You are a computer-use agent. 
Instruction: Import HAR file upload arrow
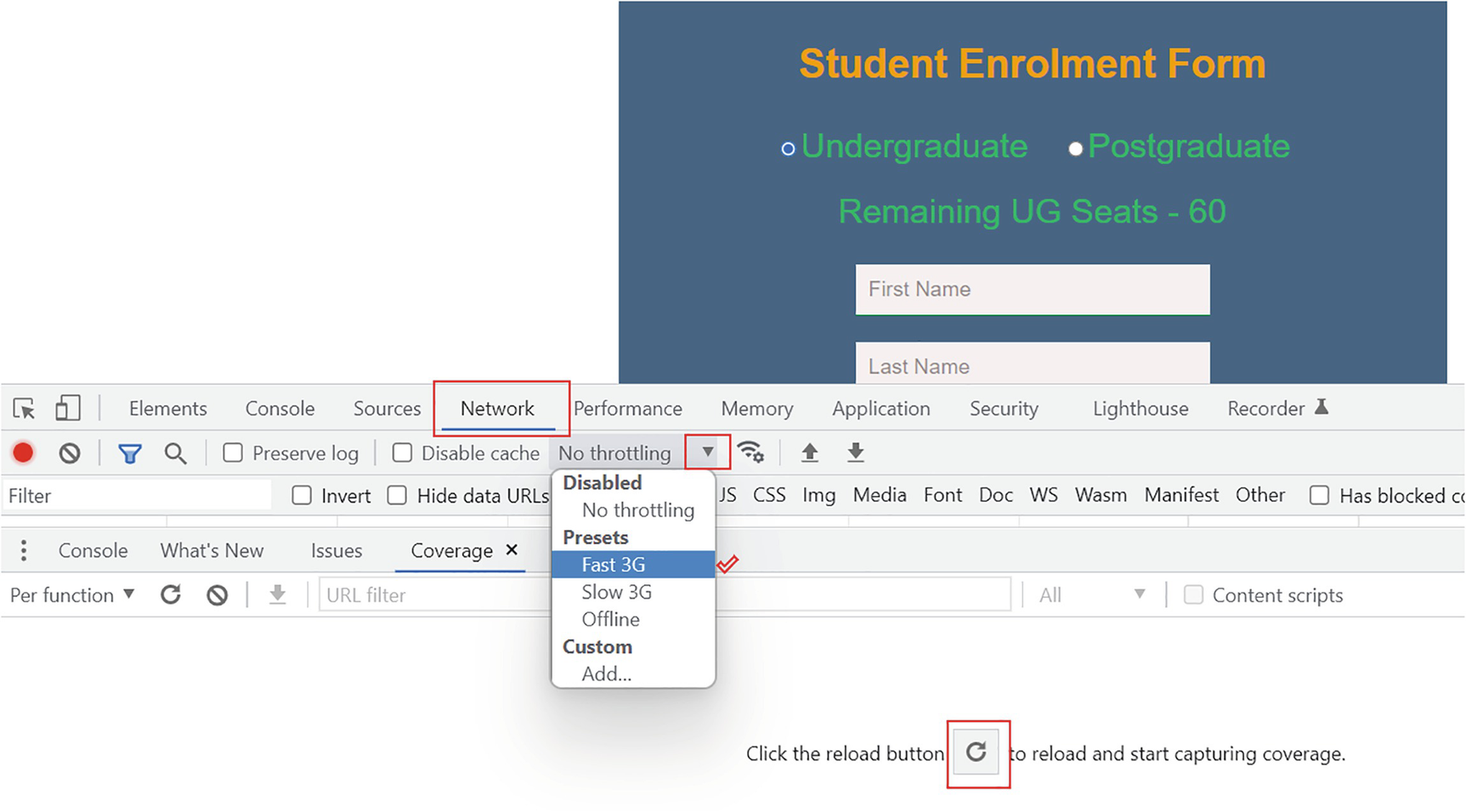pos(809,453)
